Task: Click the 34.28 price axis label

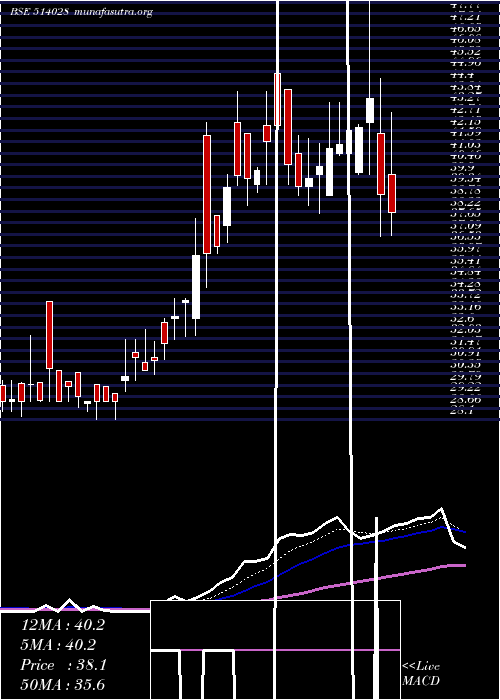Action: pos(465,284)
